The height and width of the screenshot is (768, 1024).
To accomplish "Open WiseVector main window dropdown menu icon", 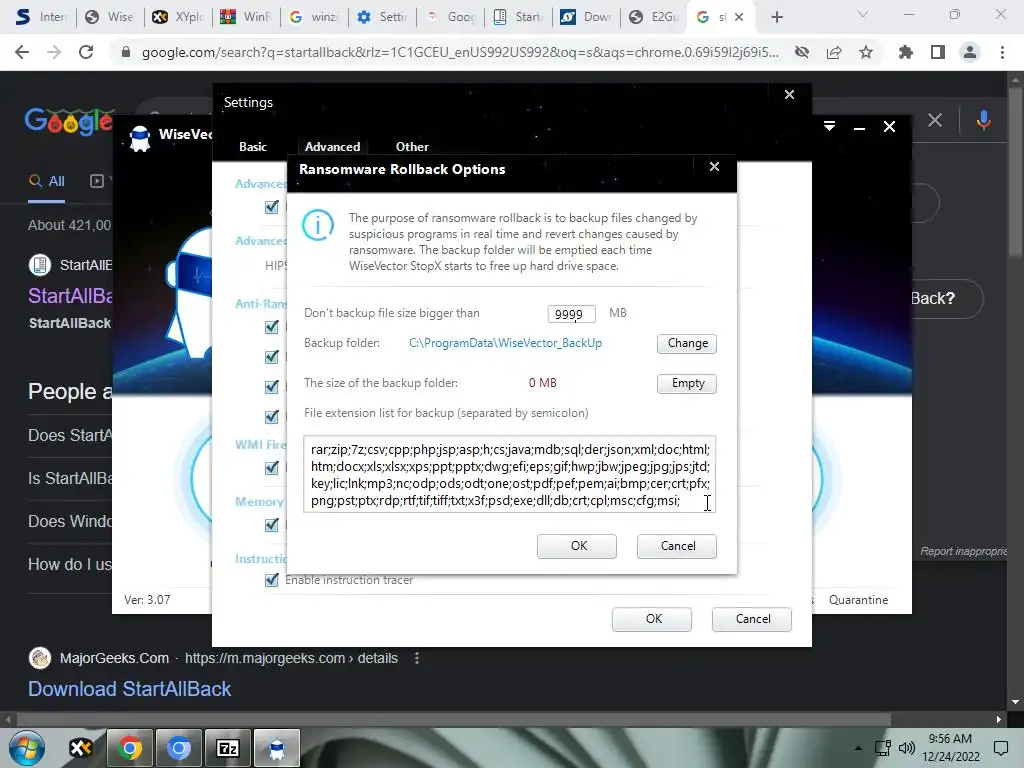I will [829, 127].
